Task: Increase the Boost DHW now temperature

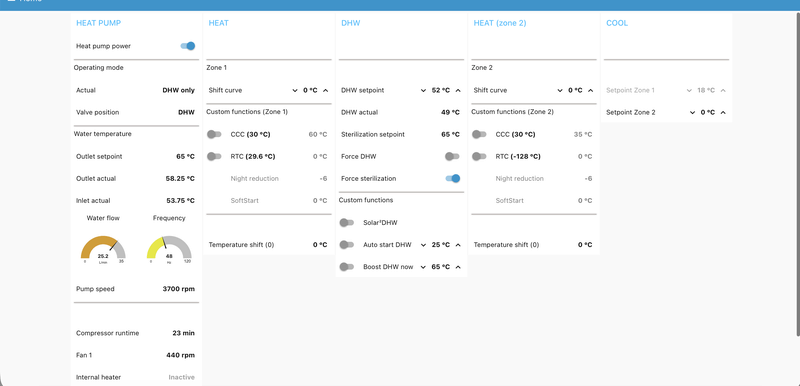Action: pyautogui.click(x=458, y=267)
